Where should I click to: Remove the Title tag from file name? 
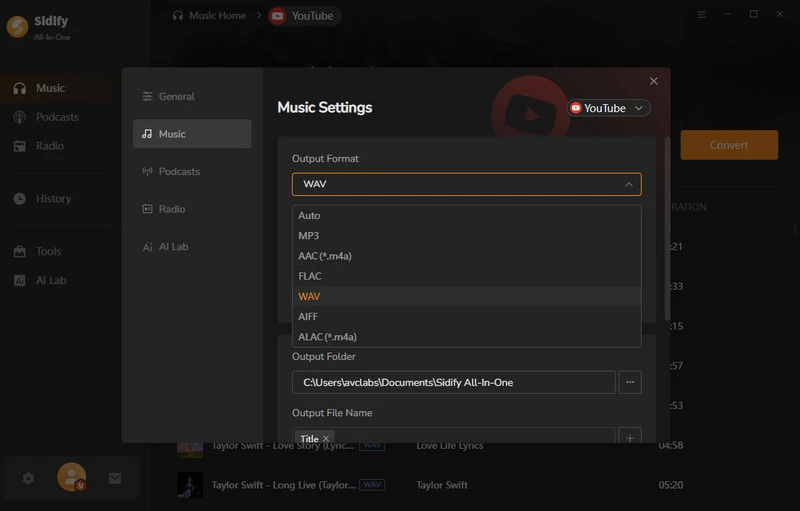click(x=326, y=439)
